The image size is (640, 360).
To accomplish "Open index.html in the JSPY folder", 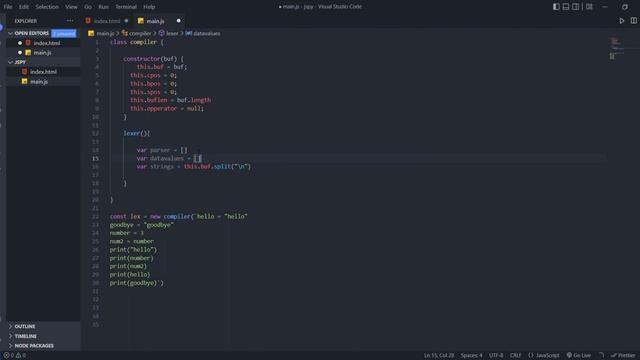I will tap(43, 72).
